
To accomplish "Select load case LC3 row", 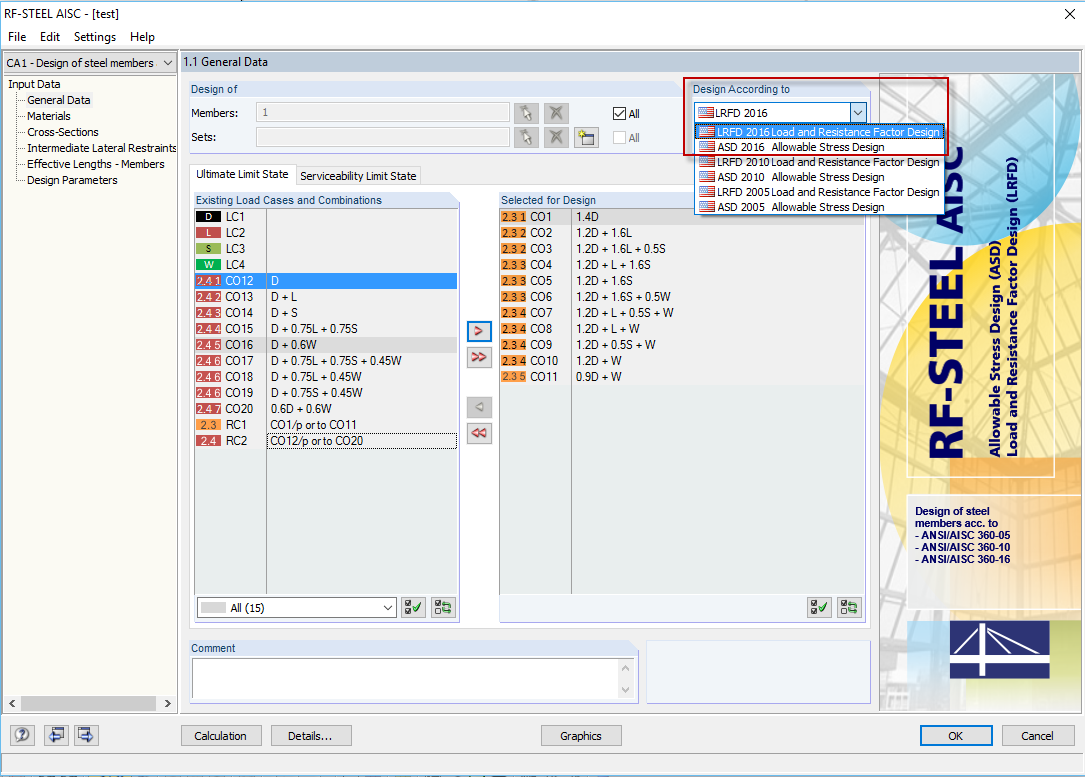I will pos(326,248).
